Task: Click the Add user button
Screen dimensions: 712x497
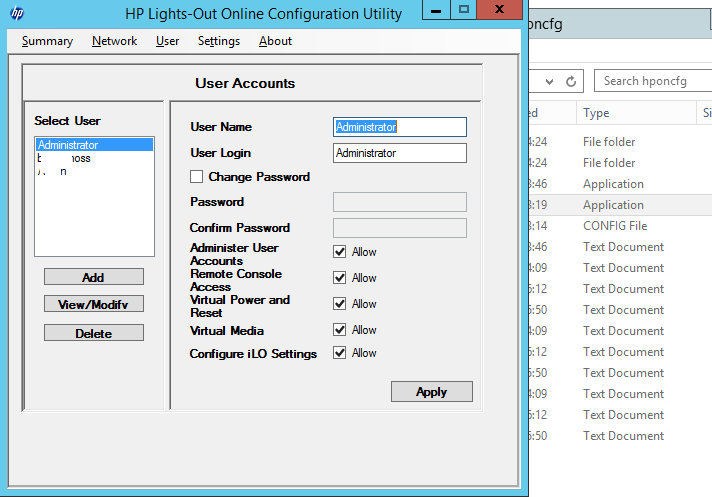Action: [93, 277]
